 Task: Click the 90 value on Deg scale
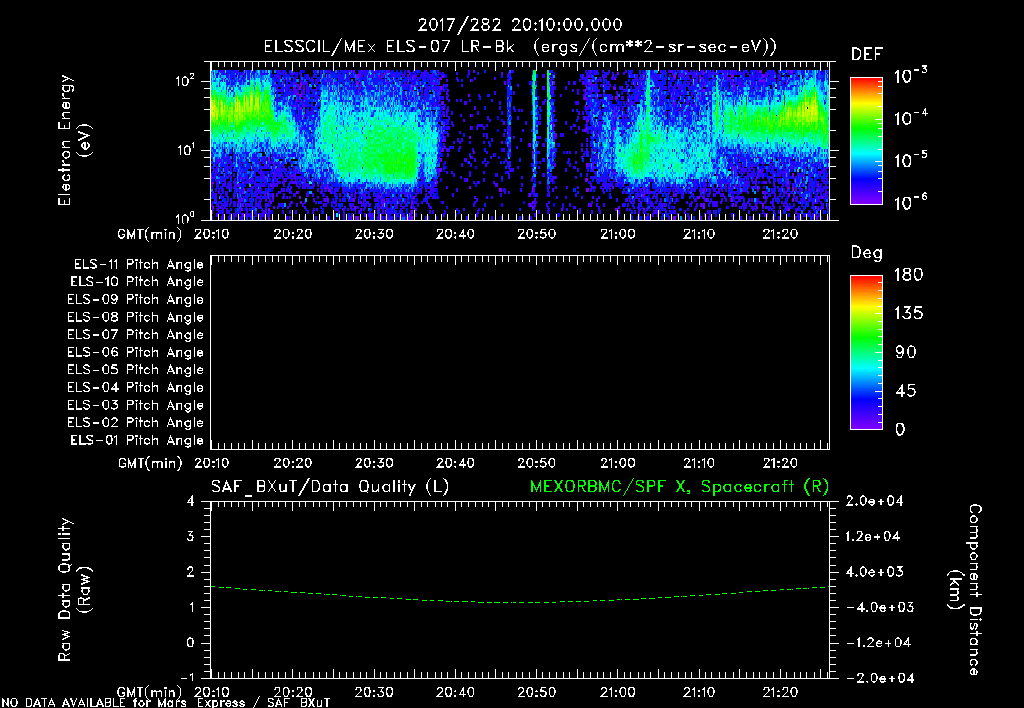(x=906, y=353)
